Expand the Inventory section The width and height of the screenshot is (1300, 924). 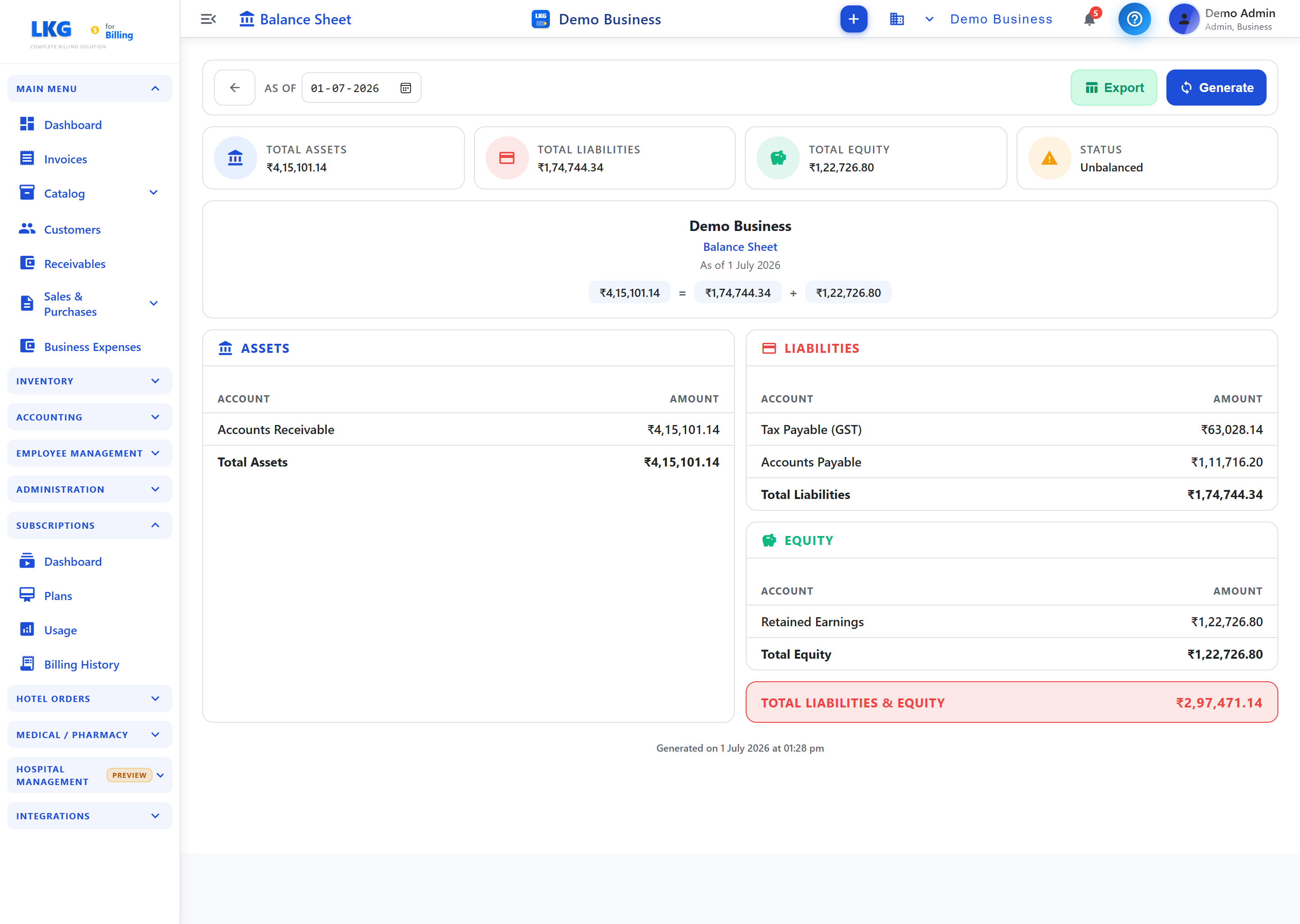(89, 381)
